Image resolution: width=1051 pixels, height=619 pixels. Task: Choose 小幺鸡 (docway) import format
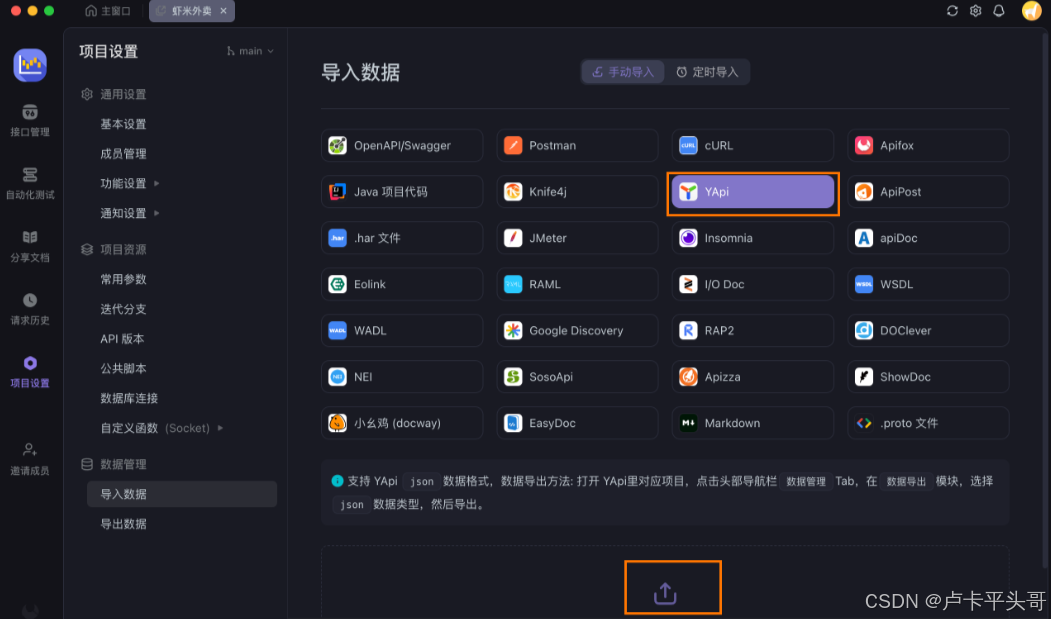click(x=402, y=423)
